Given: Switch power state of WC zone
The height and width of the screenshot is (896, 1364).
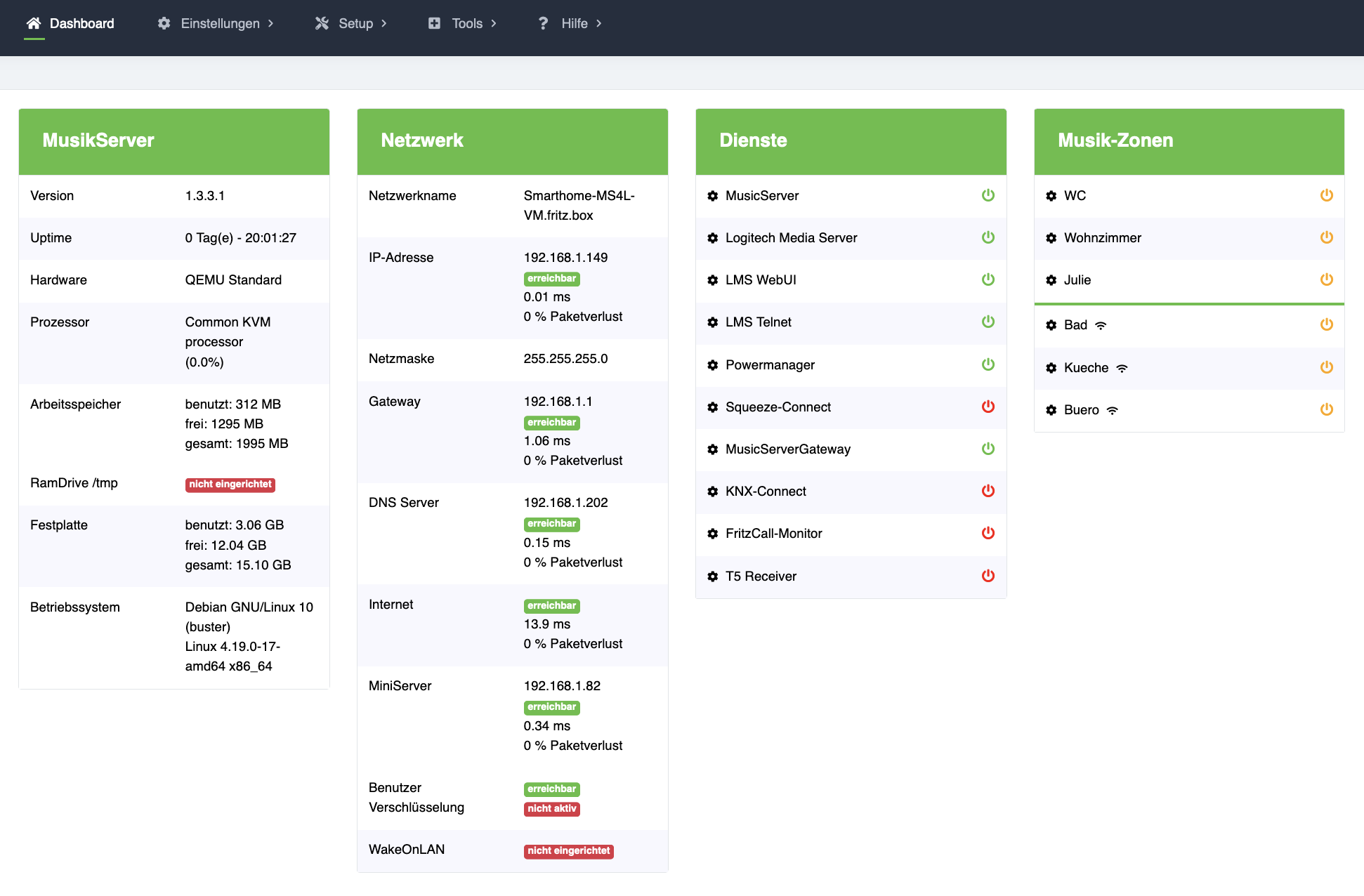Looking at the screenshot, I should (x=1326, y=195).
